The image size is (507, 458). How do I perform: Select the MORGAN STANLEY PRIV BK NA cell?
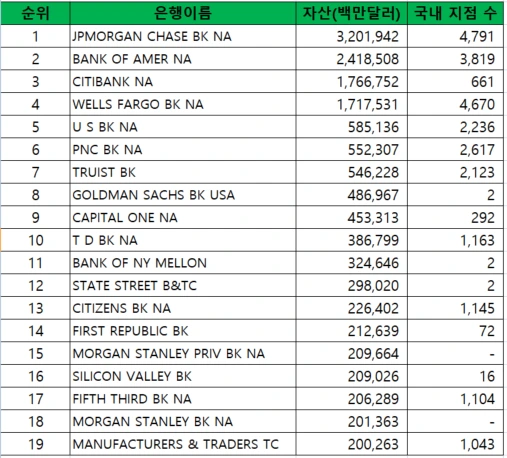[183, 354]
